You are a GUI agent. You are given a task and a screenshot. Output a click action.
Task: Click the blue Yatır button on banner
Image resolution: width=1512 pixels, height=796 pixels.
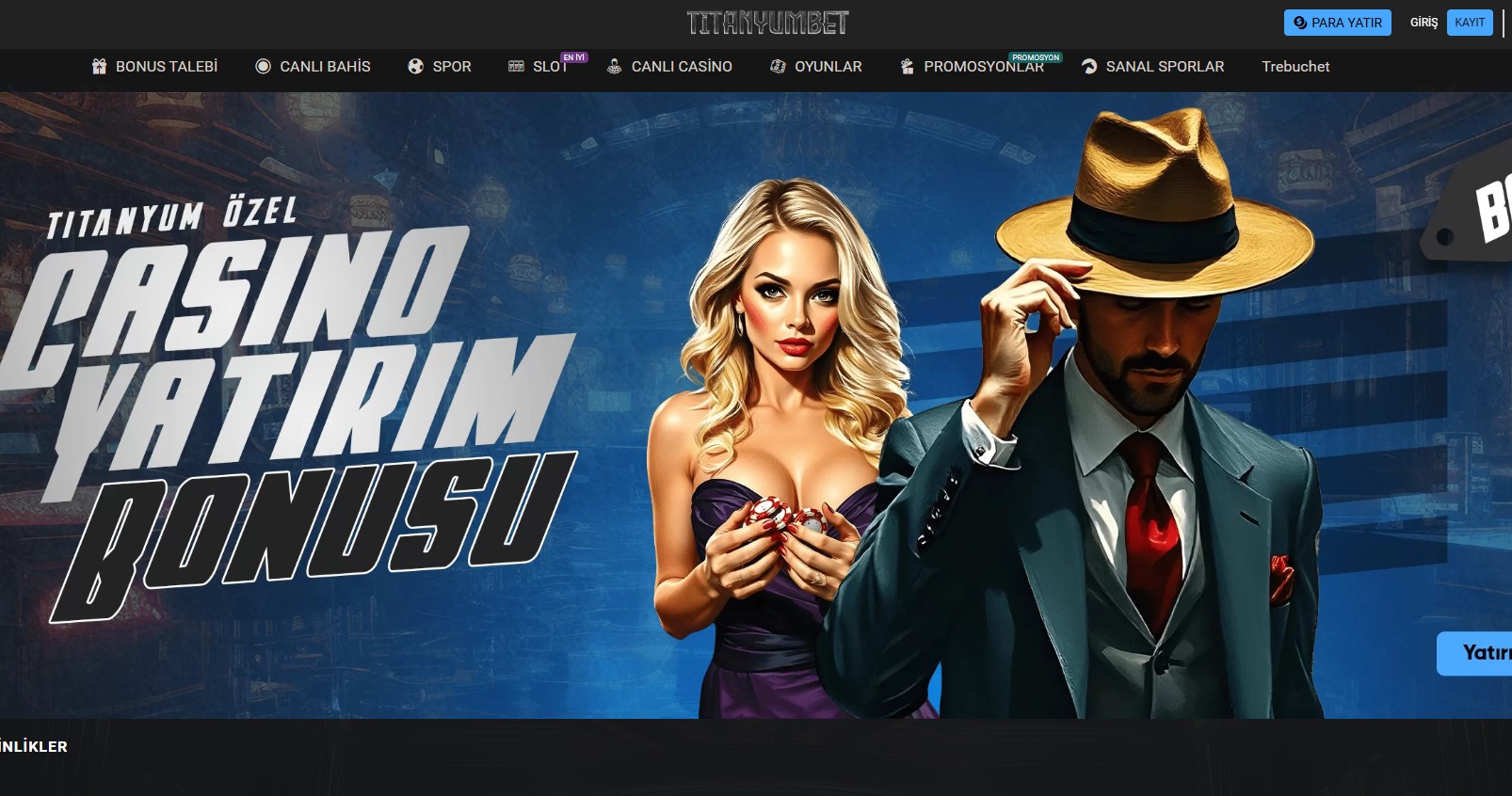point(1478,653)
